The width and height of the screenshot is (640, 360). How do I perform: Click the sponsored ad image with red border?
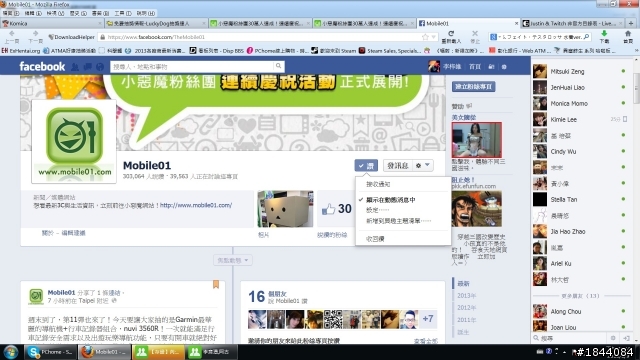tap(476, 140)
